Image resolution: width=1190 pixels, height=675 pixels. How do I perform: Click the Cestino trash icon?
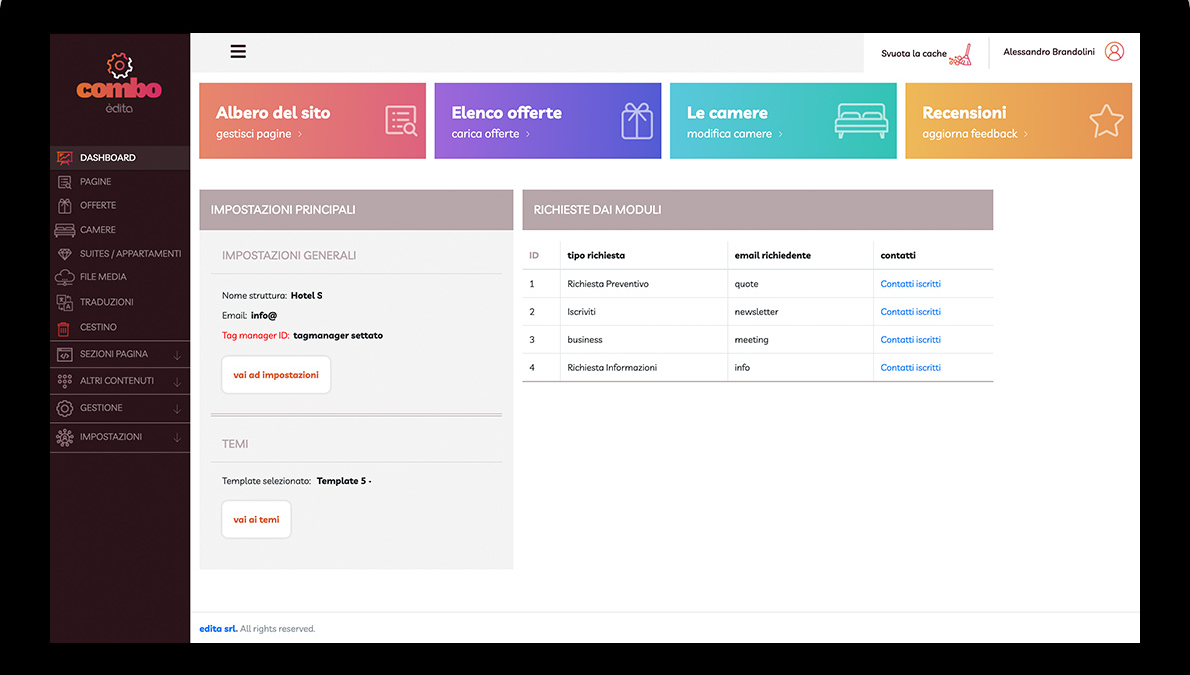[x=64, y=328]
